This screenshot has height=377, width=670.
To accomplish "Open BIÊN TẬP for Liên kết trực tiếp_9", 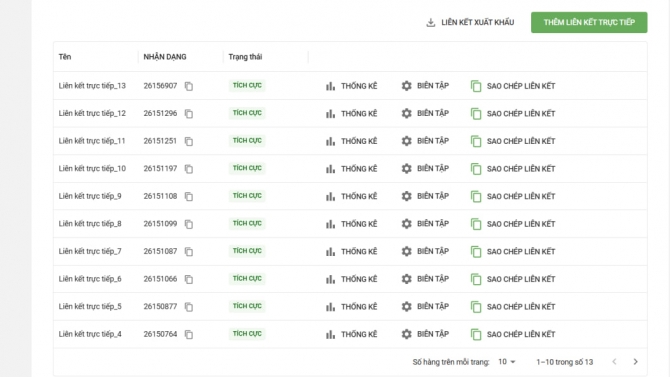I will point(425,196).
